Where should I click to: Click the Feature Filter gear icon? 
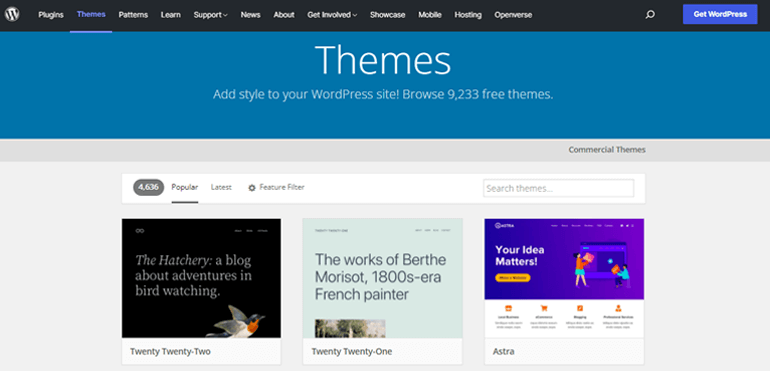pos(252,188)
